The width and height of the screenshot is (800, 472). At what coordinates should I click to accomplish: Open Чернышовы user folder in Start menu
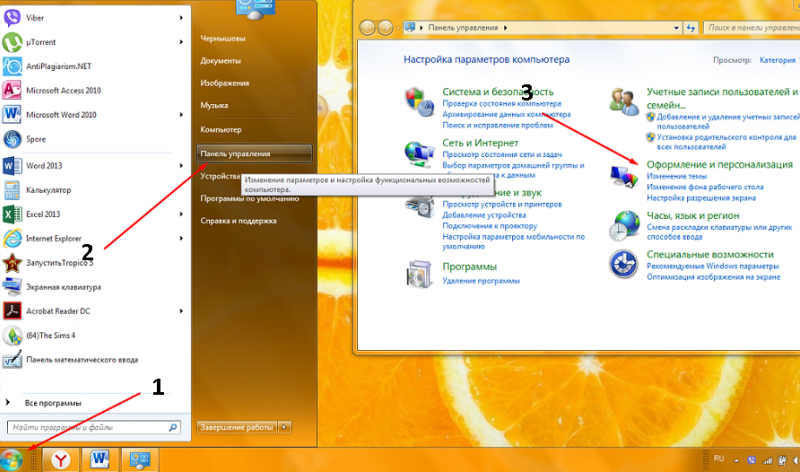222,39
